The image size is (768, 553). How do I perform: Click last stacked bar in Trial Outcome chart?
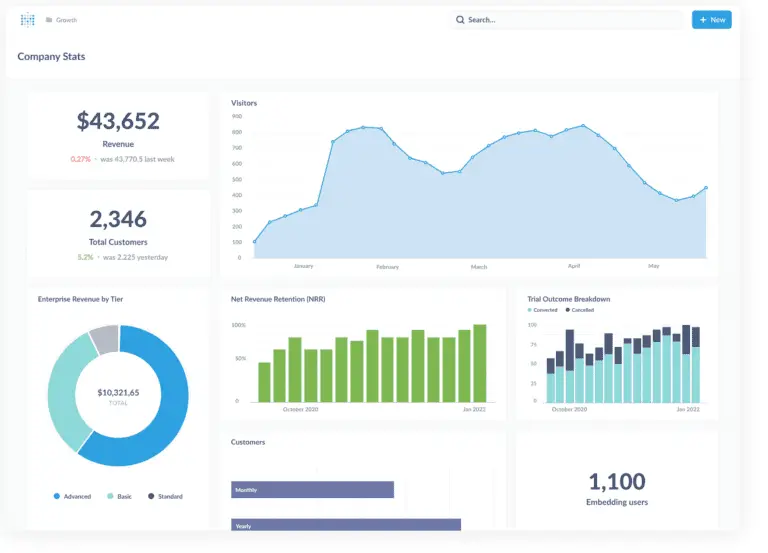[696, 365]
